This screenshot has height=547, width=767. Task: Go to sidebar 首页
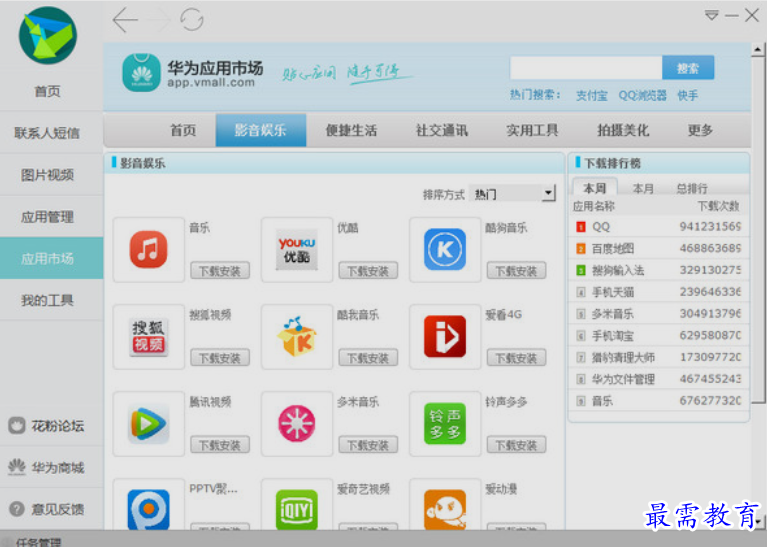click(47, 91)
